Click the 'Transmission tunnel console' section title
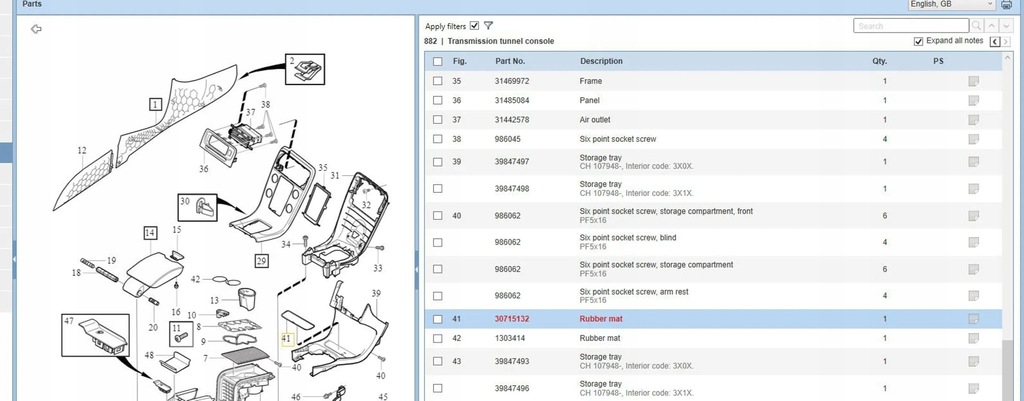Viewport: 1024px width, 401px height. point(501,41)
